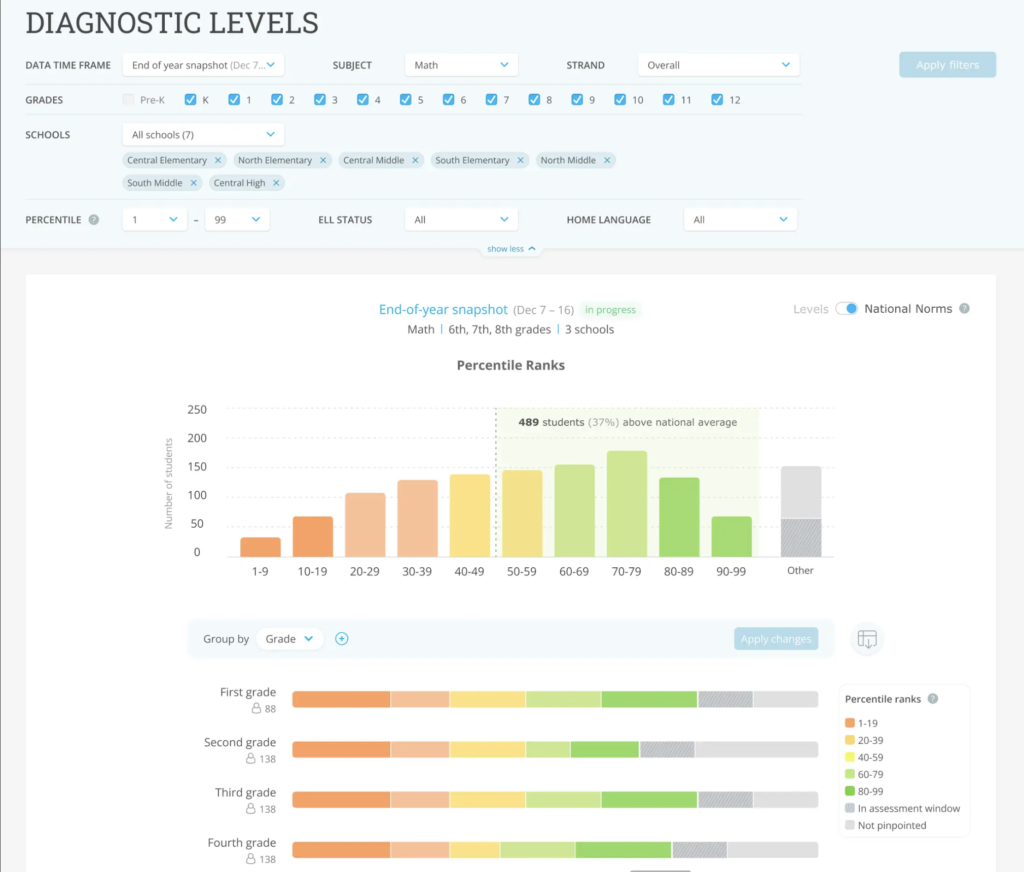Viewport: 1024px width, 872px height.
Task: Open the Data Time Frame dropdown
Action: 203,65
